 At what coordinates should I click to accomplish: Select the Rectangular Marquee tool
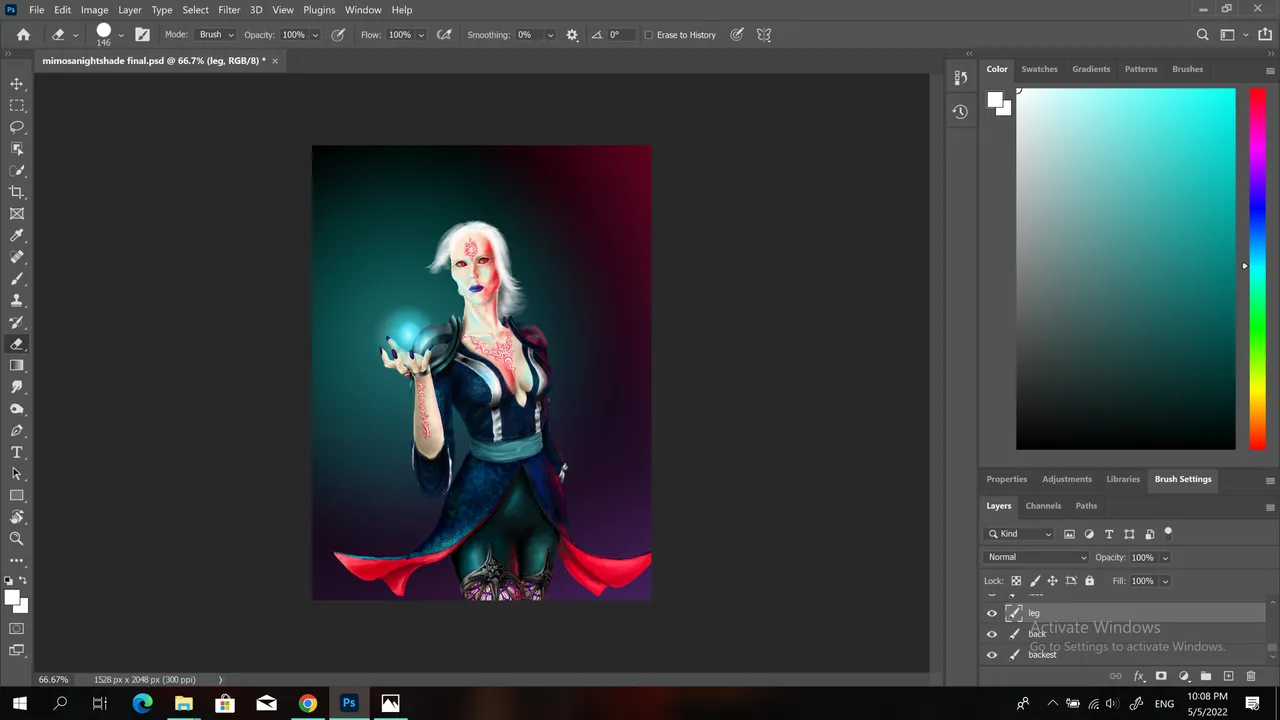tap(17, 105)
